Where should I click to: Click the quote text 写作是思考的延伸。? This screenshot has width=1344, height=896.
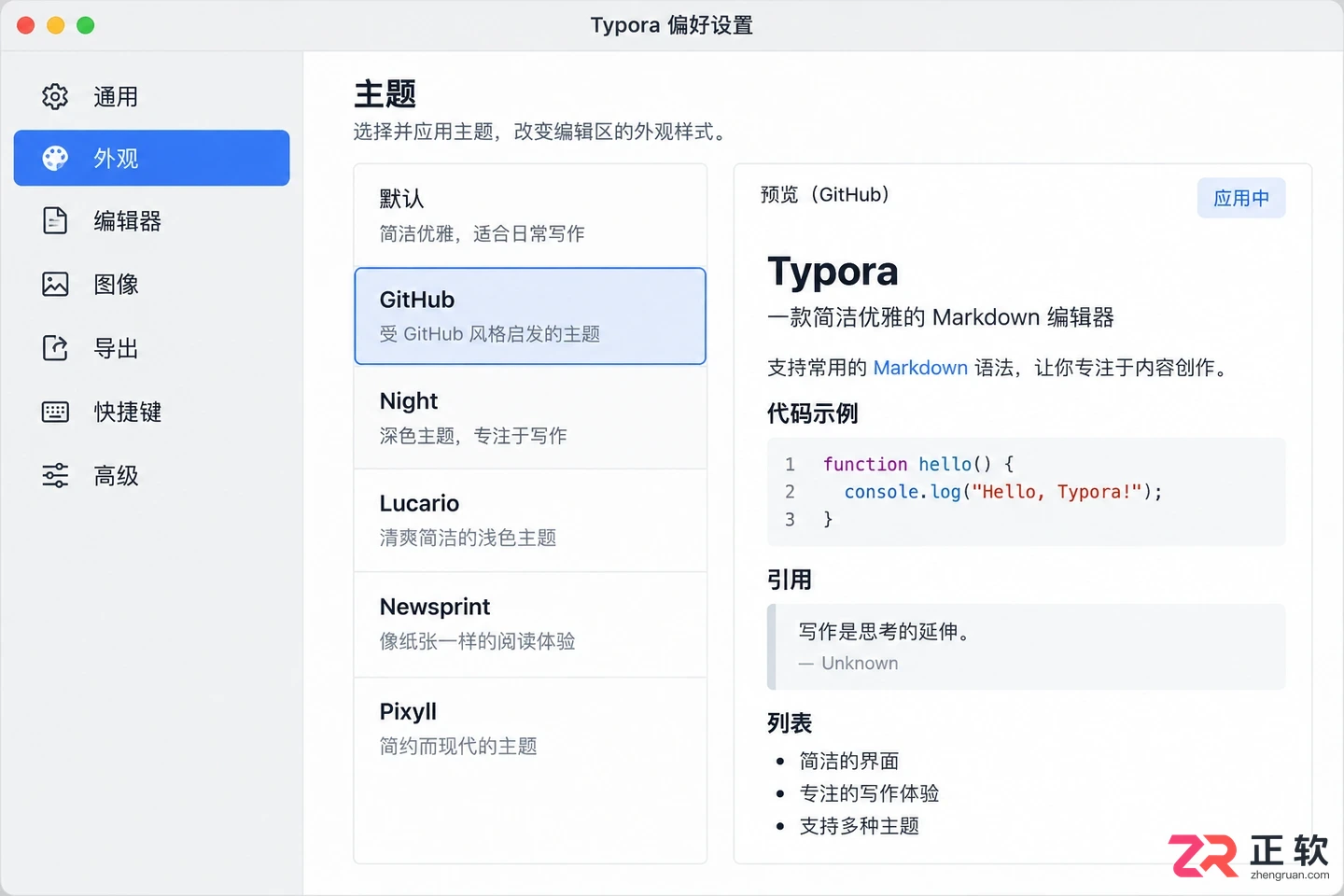887,632
